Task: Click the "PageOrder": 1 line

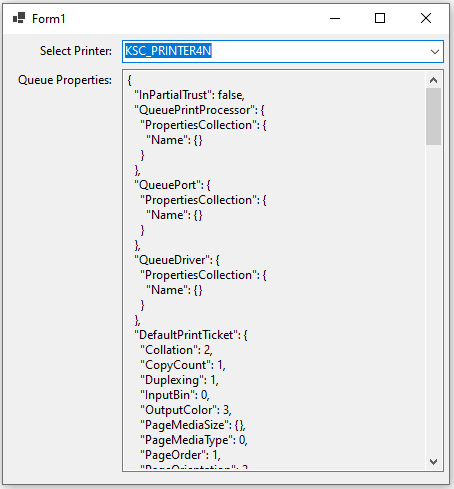Action: (x=180, y=455)
